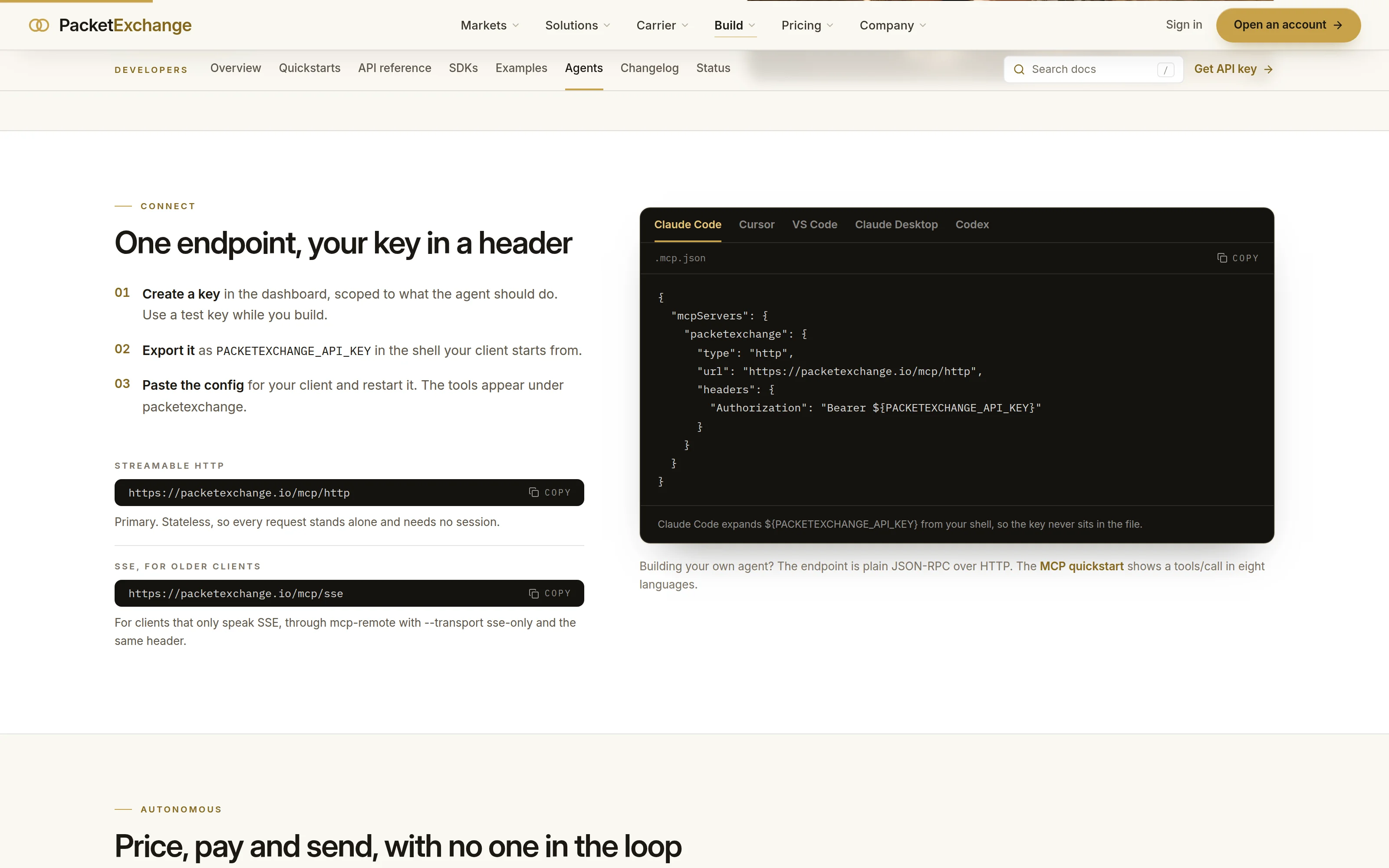Click the https://packetexchange.io/mcp/http endpoint text
The height and width of the screenshot is (868, 1389).
click(x=239, y=493)
